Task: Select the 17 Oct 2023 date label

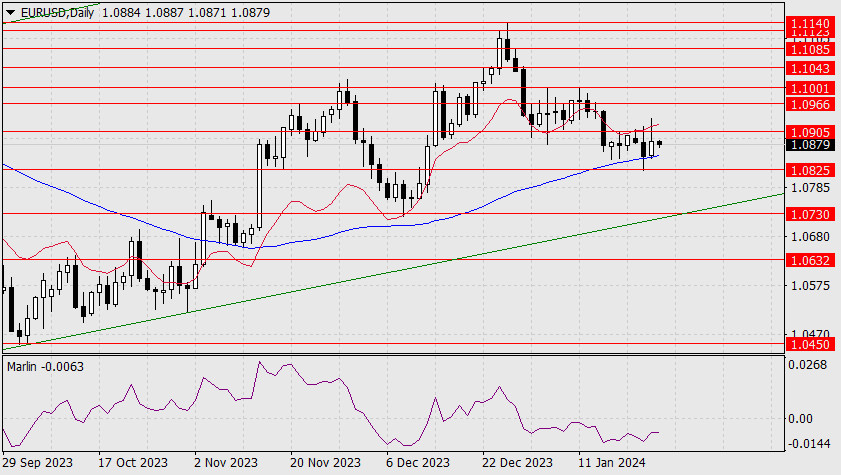Action: pyautogui.click(x=133, y=462)
